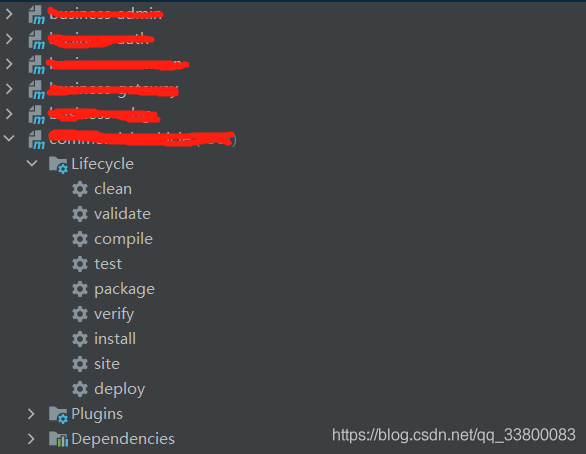Expand the Plugins node chevron
This screenshot has width=586, height=454.
(x=31, y=414)
